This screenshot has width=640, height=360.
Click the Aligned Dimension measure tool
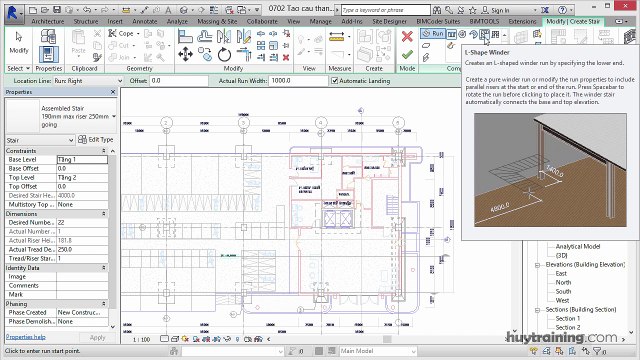click(x=336, y=37)
